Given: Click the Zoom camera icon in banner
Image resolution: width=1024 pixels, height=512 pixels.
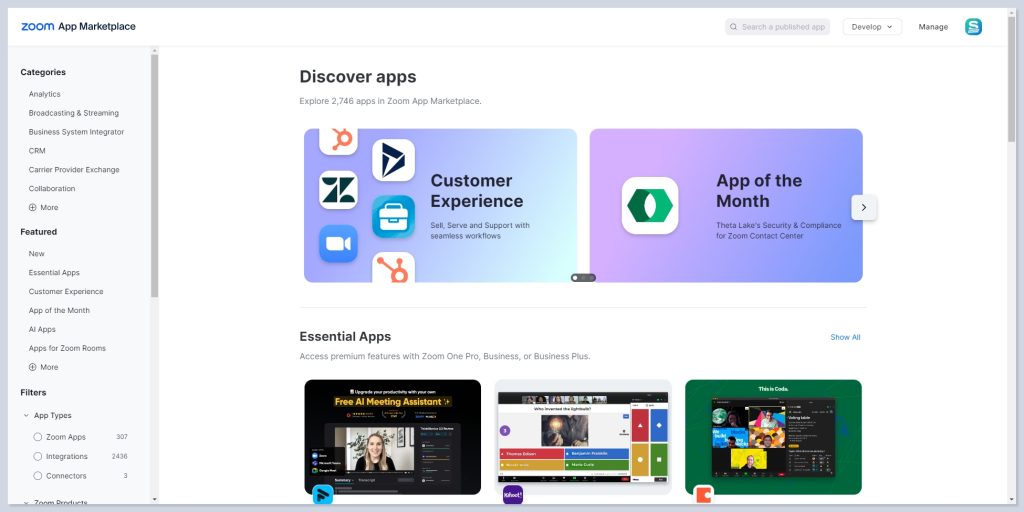Looking at the screenshot, I should click(338, 244).
